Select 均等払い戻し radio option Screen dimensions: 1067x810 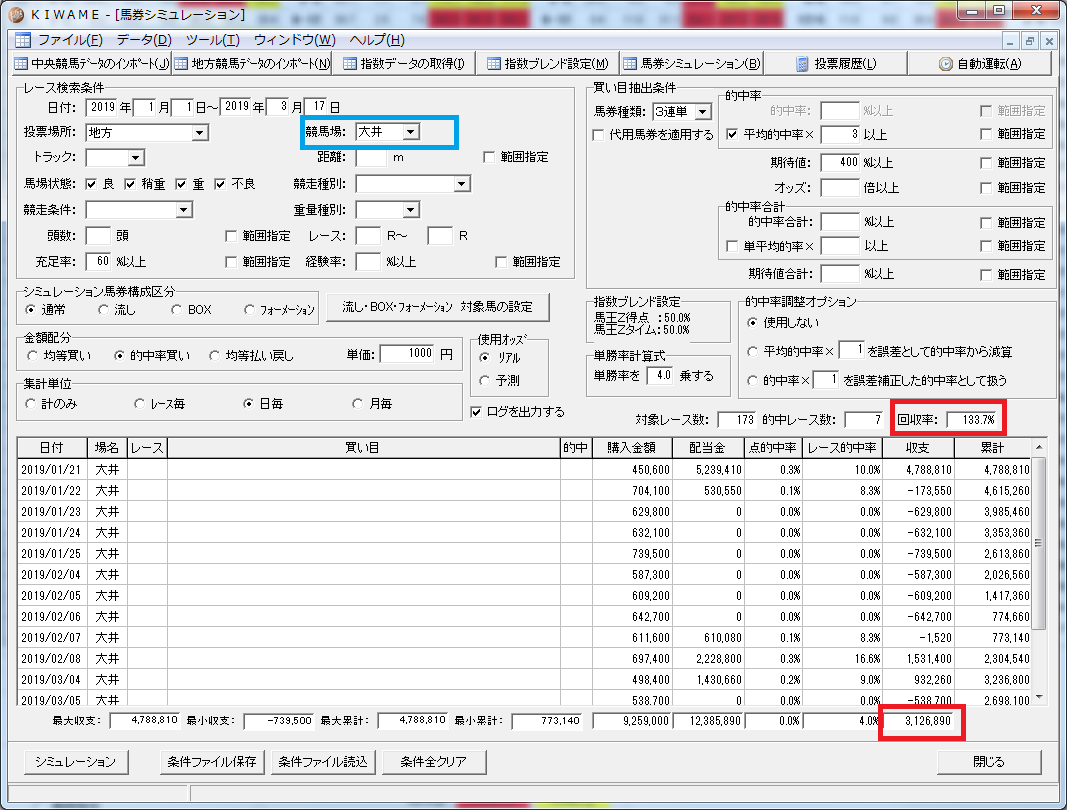click(x=214, y=355)
